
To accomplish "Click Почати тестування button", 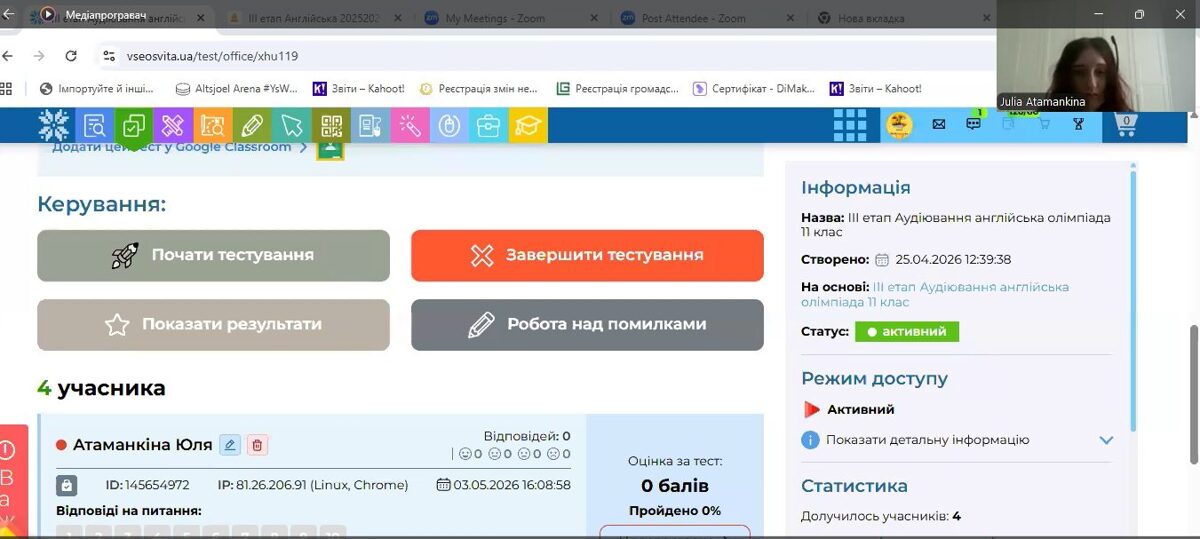I will pos(213,255).
